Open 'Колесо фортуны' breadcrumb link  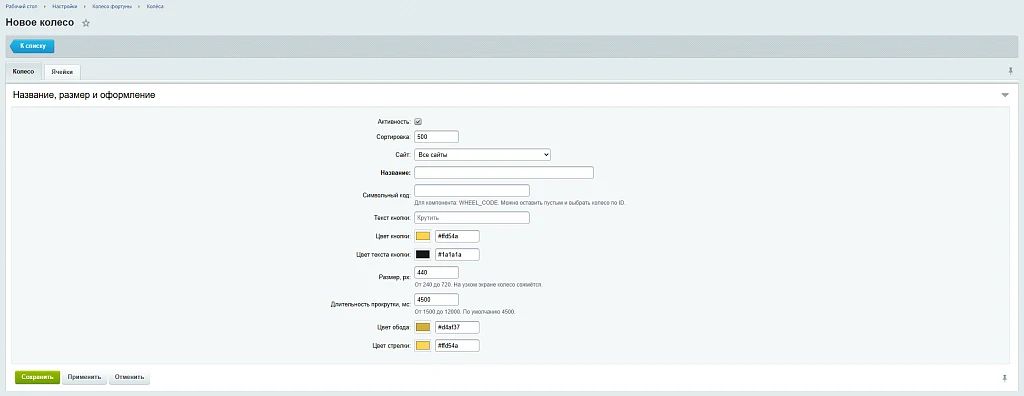pyautogui.click(x=112, y=6)
